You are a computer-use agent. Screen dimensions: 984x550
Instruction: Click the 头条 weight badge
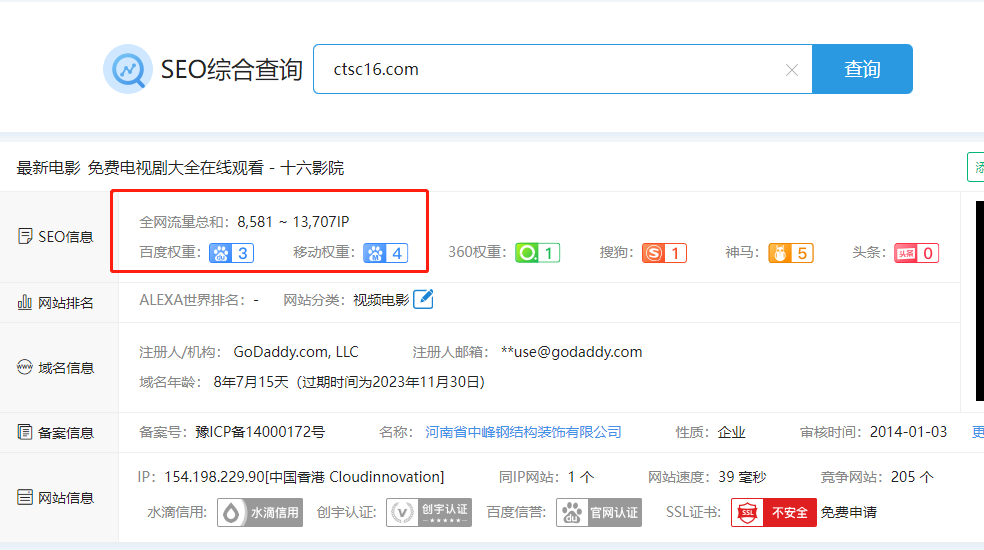click(916, 253)
